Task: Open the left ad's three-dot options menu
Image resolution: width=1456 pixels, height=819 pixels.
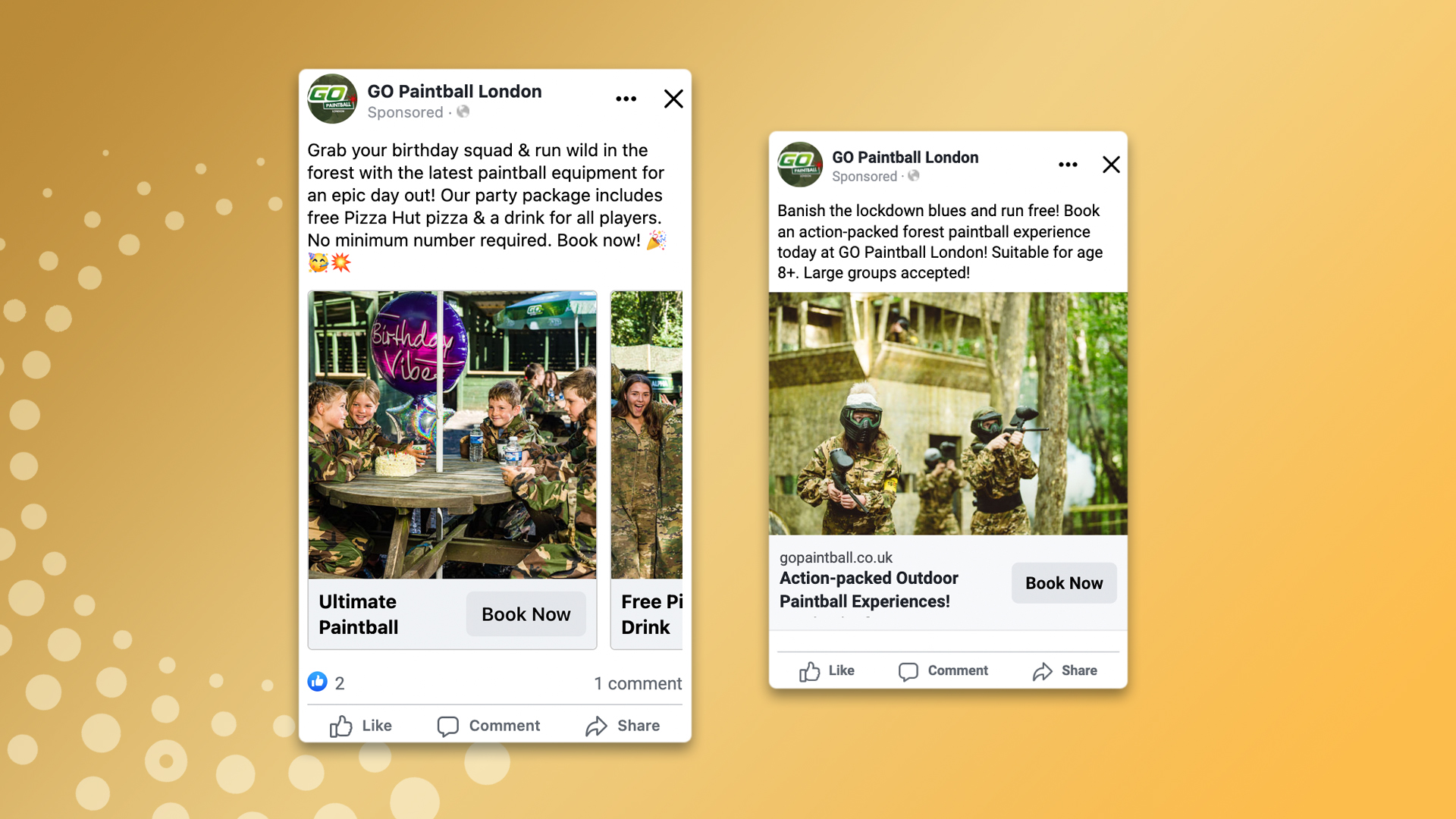Action: 626,99
